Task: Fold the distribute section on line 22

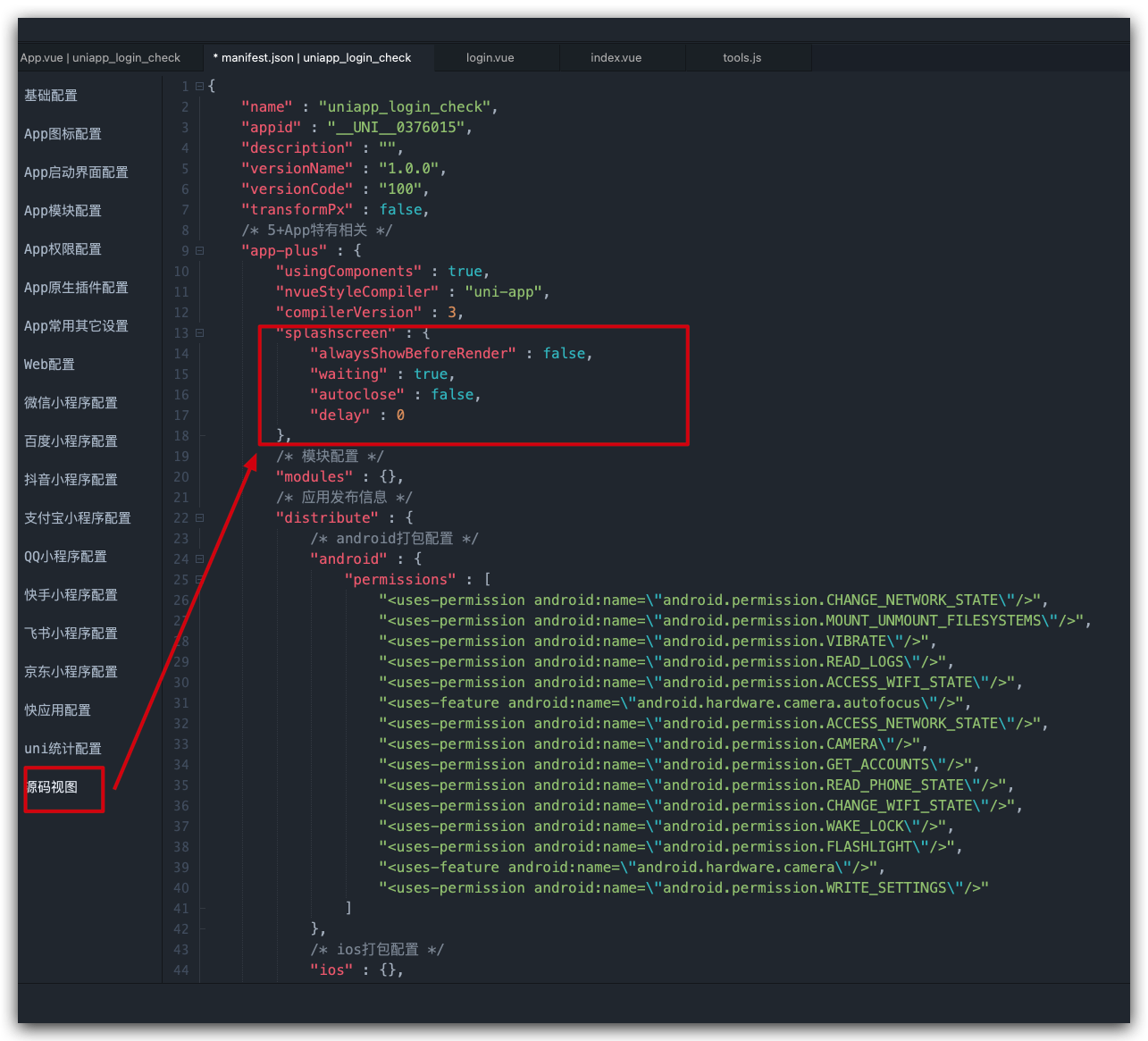Action: click(199, 518)
